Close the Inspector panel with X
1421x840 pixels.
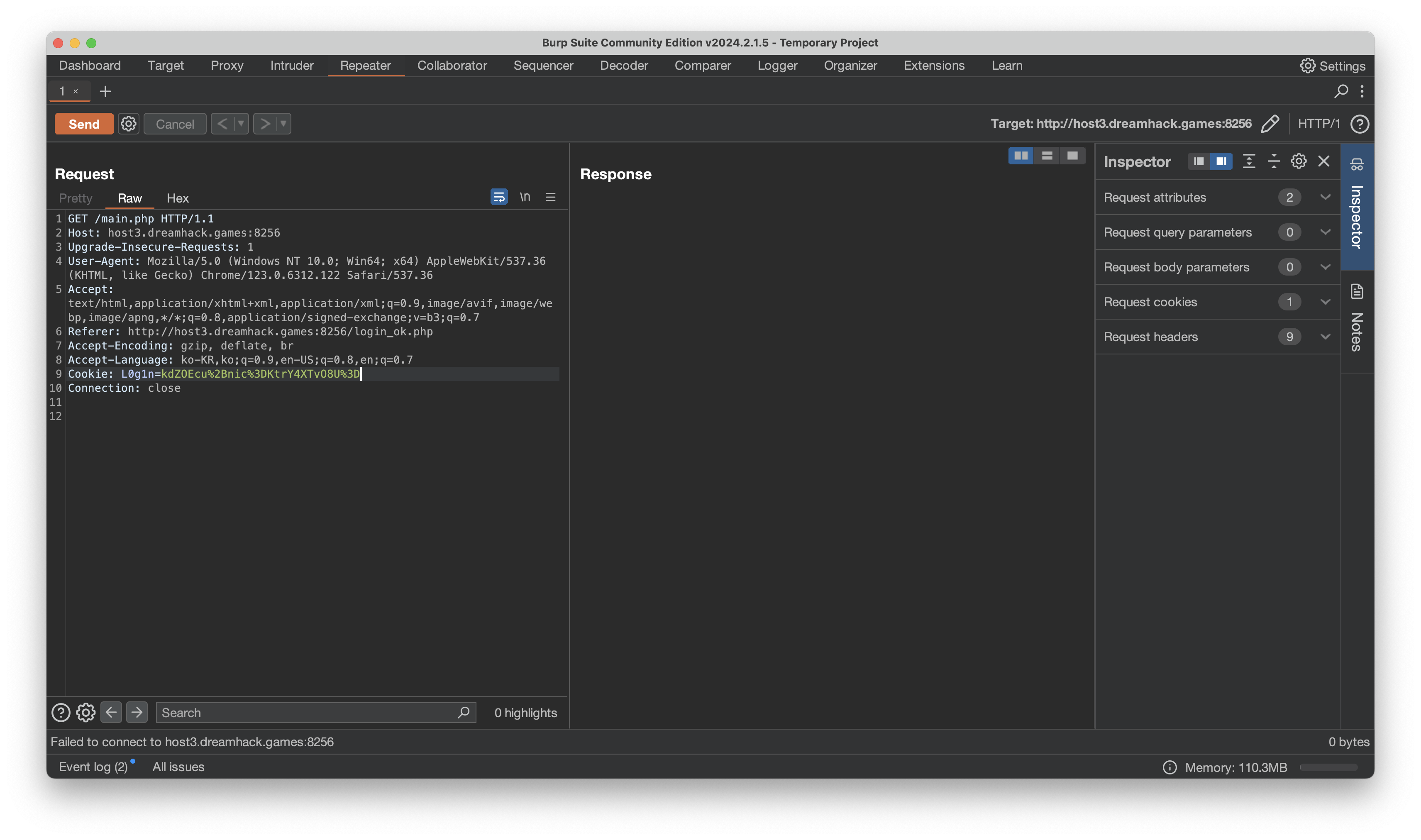point(1323,161)
